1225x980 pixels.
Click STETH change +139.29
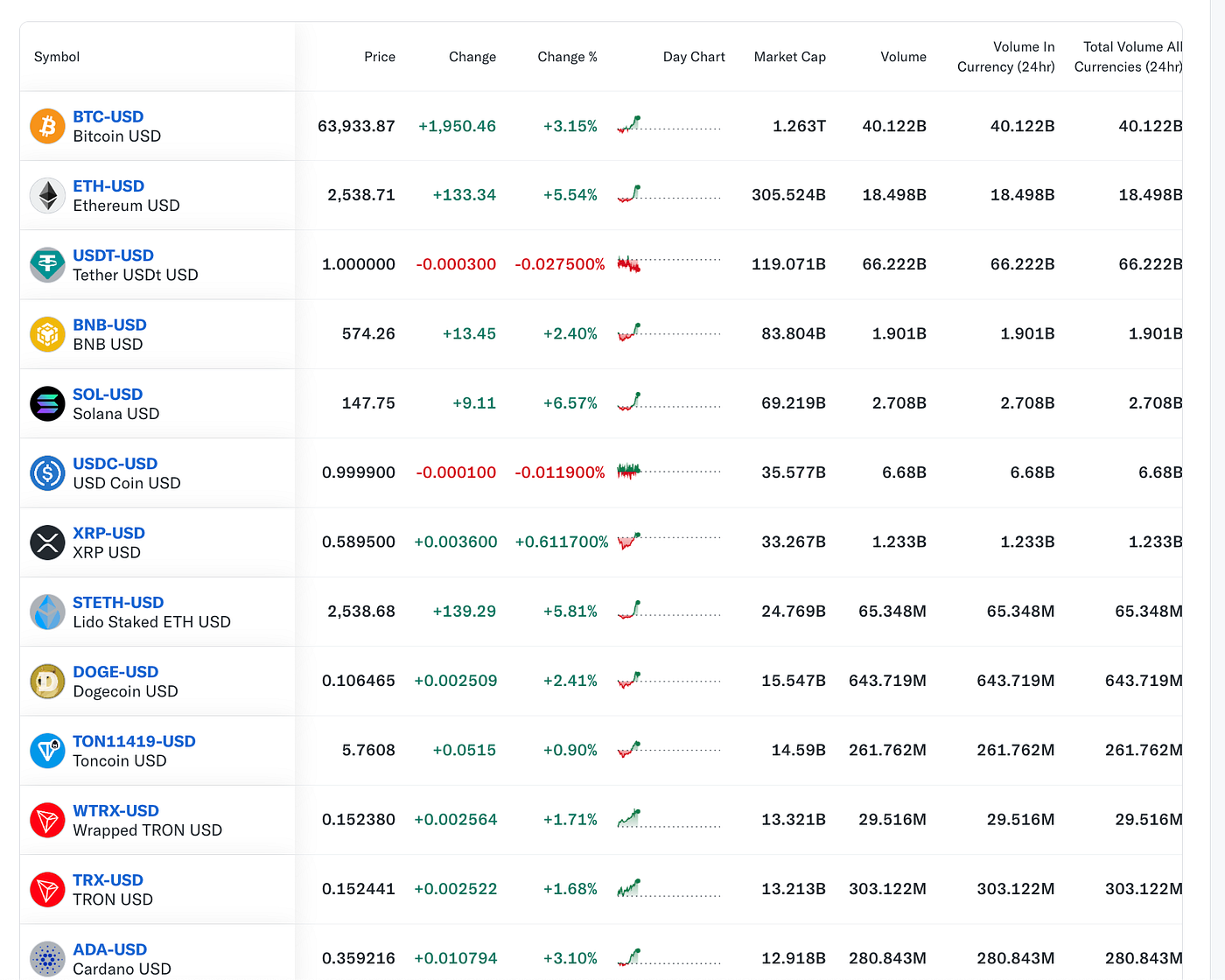(465, 612)
